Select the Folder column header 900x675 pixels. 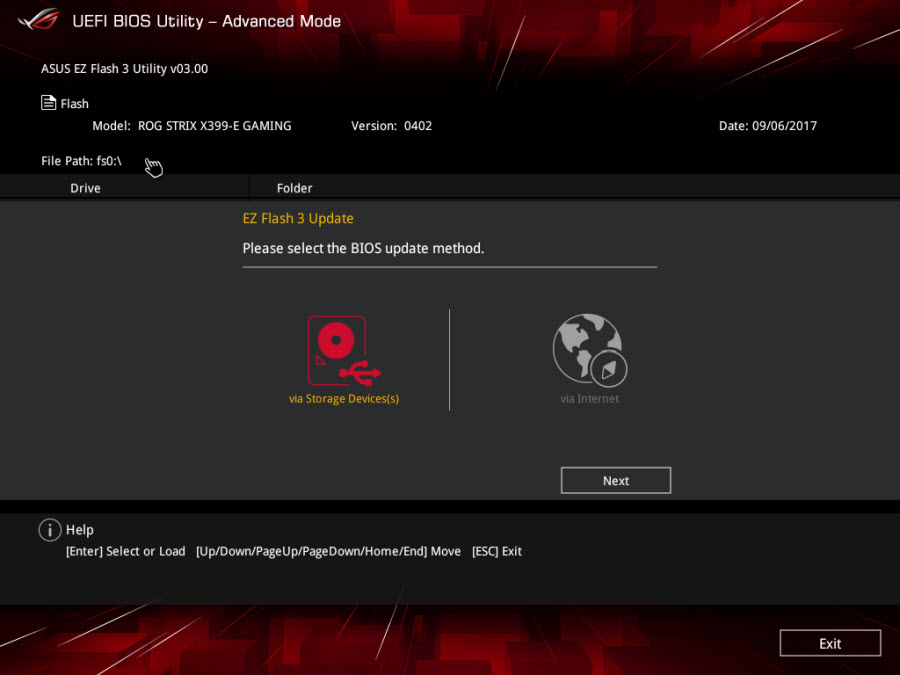(x=294, y=188)
